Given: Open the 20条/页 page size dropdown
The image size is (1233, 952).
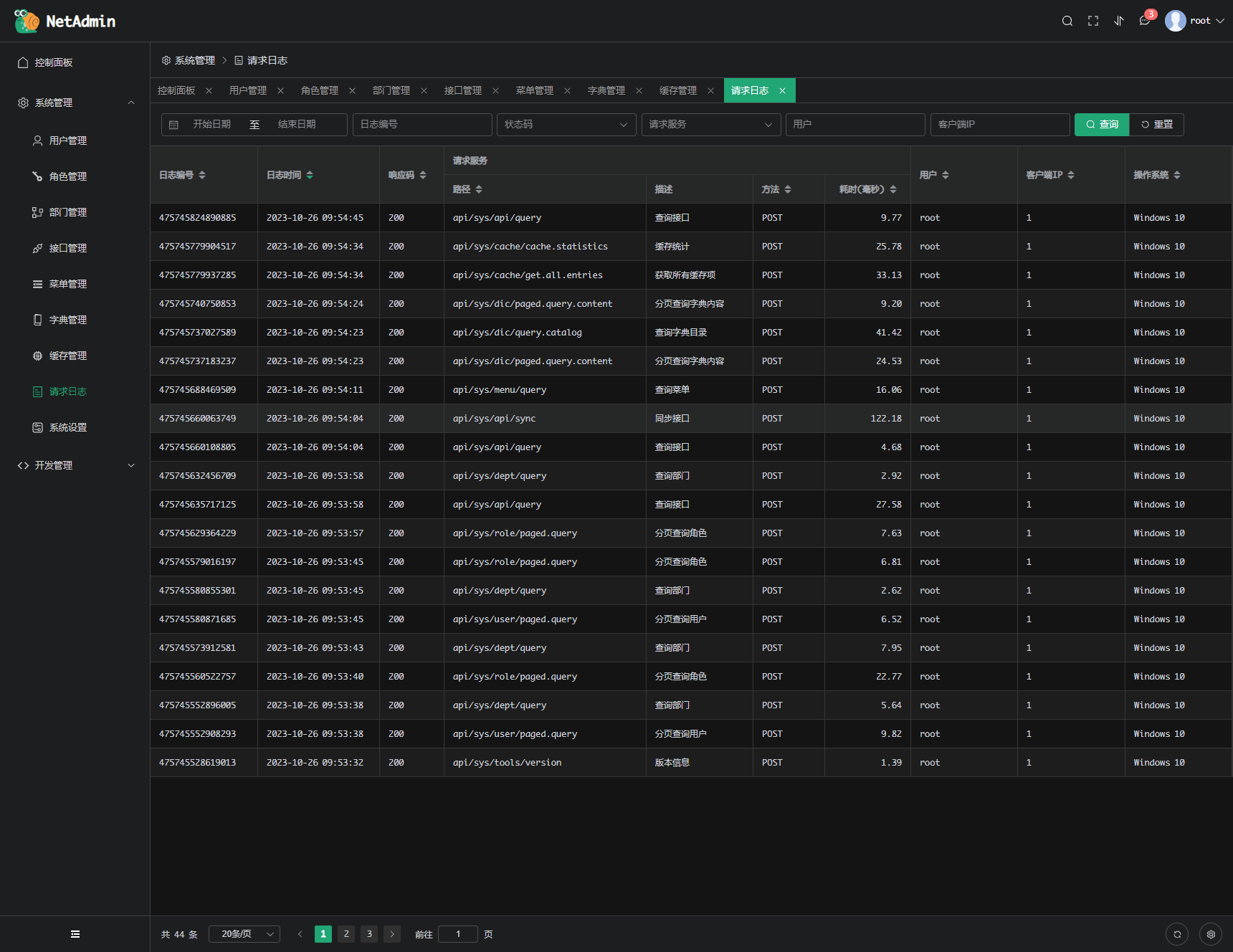Looking at the screenshot, I should pos(244,934).
